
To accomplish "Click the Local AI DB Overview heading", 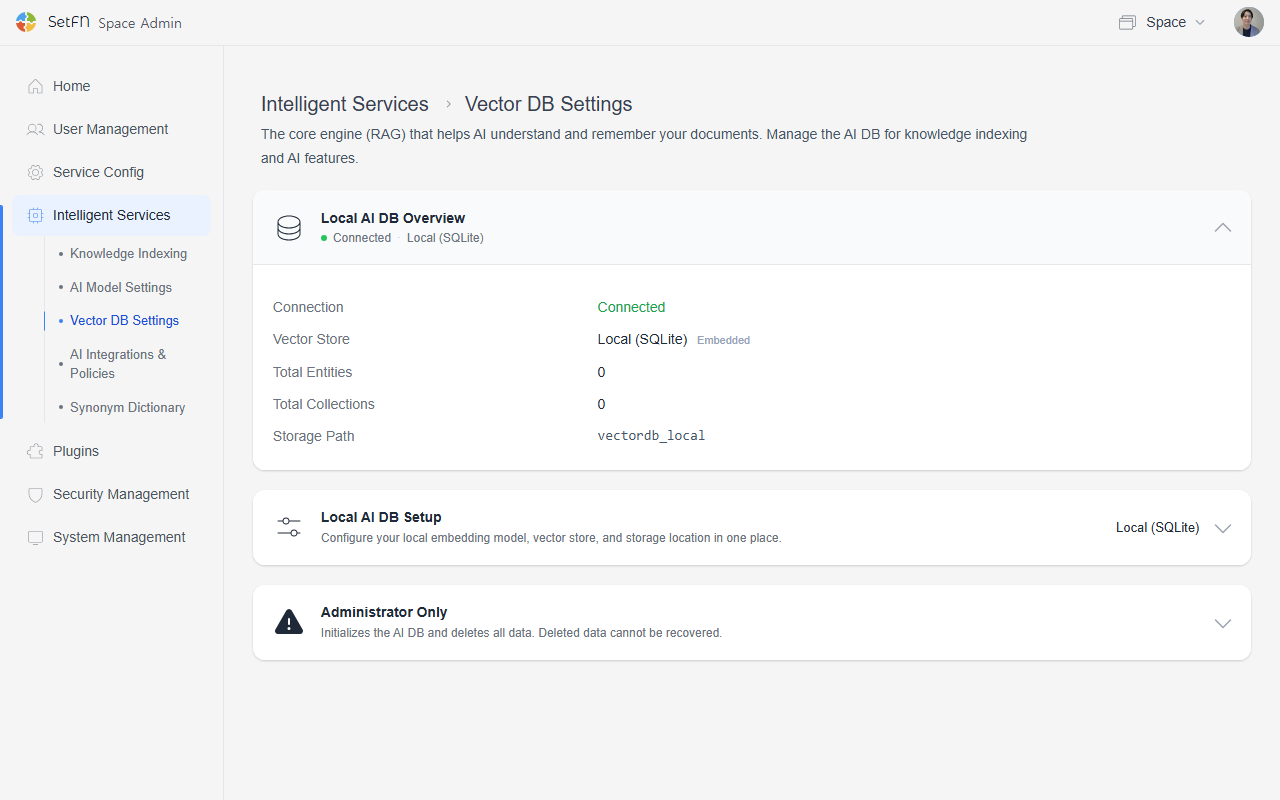I will coord(393,218).
